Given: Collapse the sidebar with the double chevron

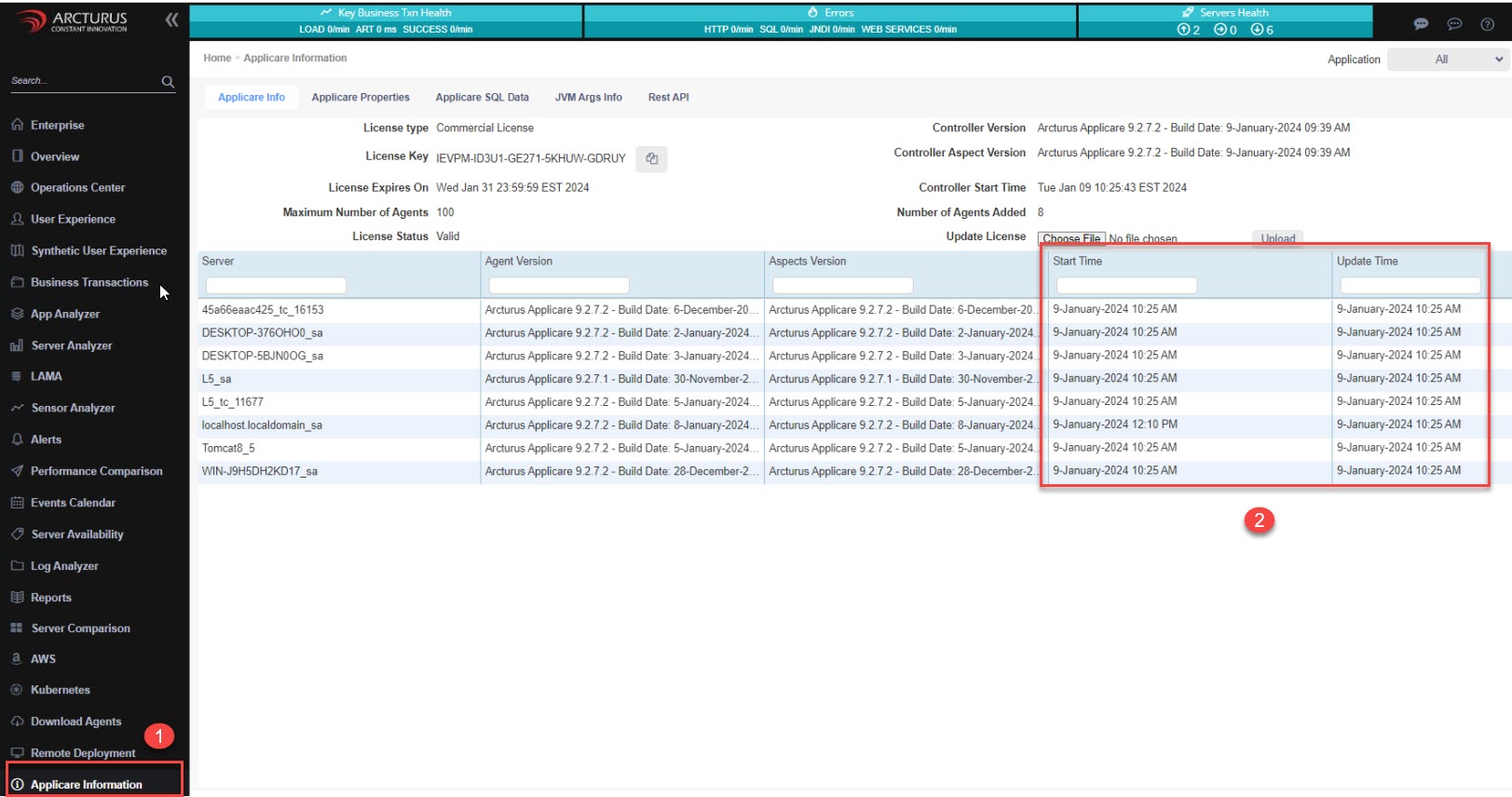Looking at the screenshot, I should [171, 20].
